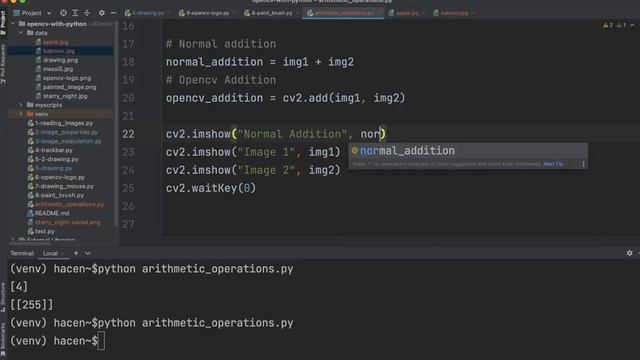Collapse the data folder arrow
This screenshot has height=360, width=640.
21,33
